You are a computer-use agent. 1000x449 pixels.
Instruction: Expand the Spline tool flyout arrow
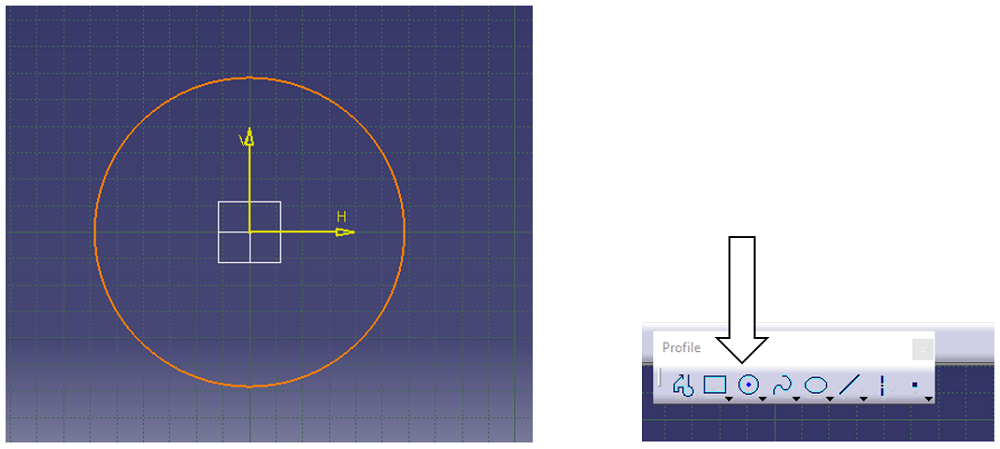[796, 399]
